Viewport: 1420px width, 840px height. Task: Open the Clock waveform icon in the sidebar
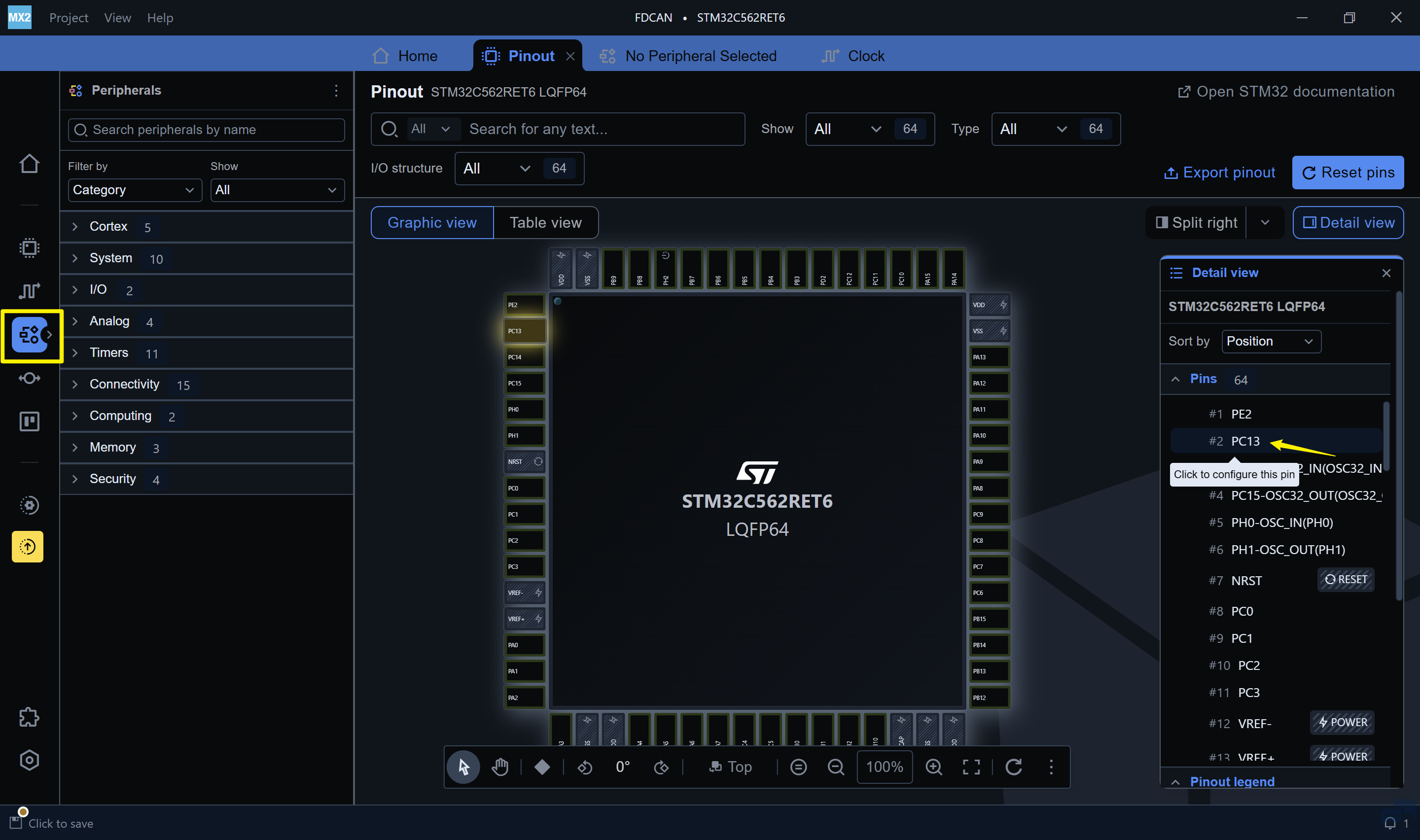(30, 291)
